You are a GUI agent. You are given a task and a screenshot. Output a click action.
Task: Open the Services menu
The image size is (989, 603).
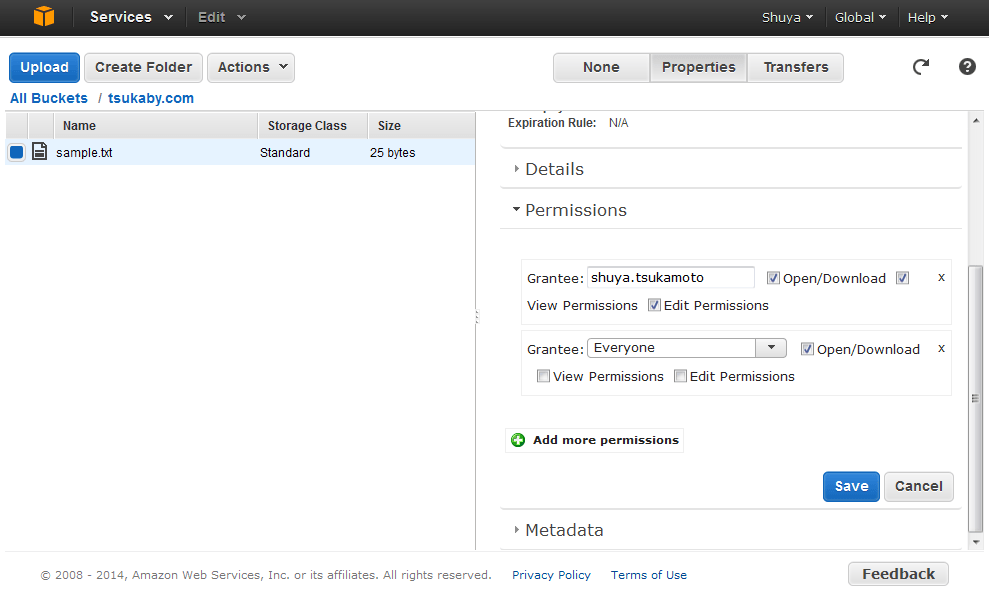coord(131,17)
